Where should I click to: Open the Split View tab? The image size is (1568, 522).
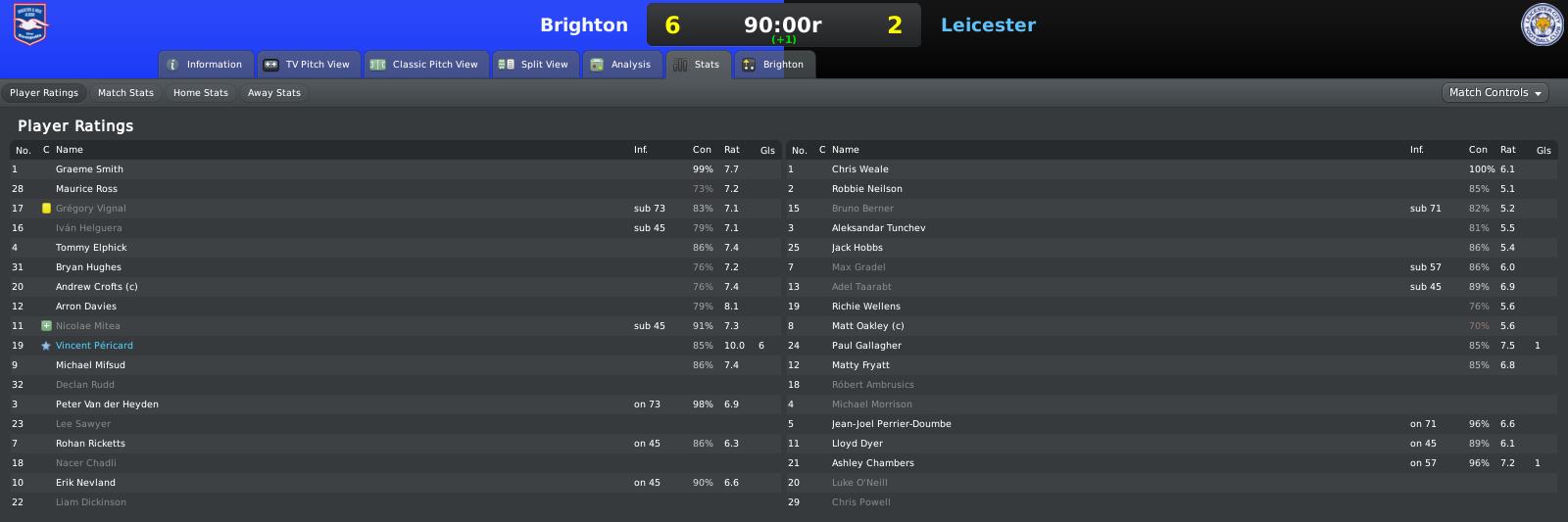pyautogui.click(x=535, y=65)
